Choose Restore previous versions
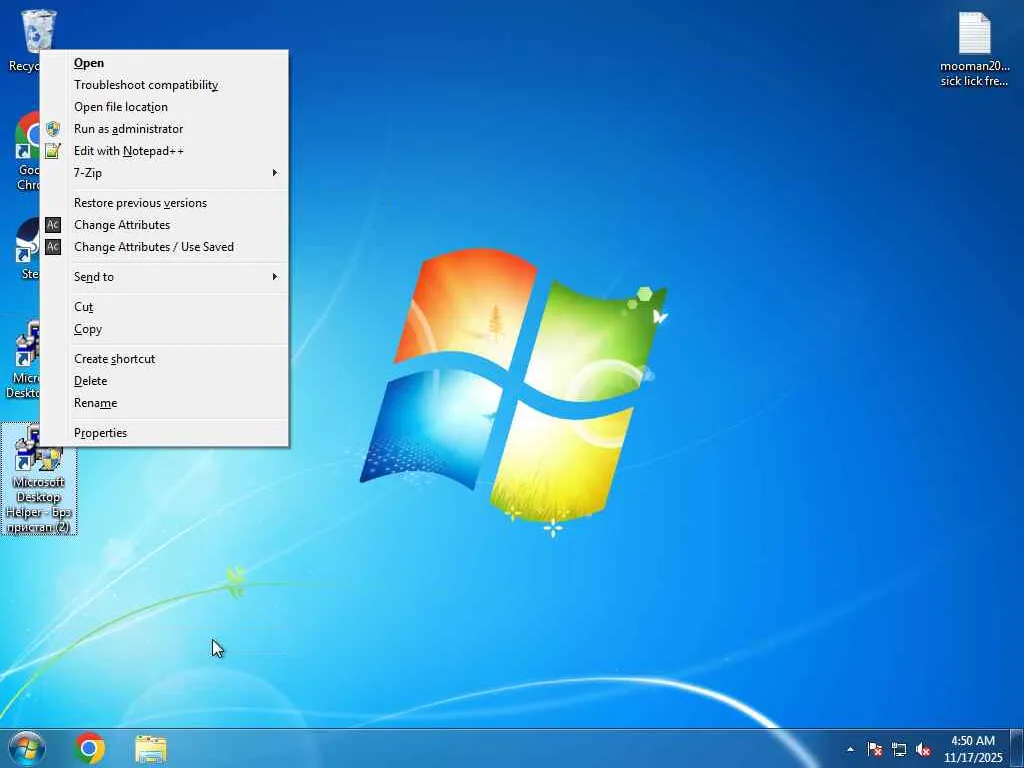 click(x=164, y=202)
